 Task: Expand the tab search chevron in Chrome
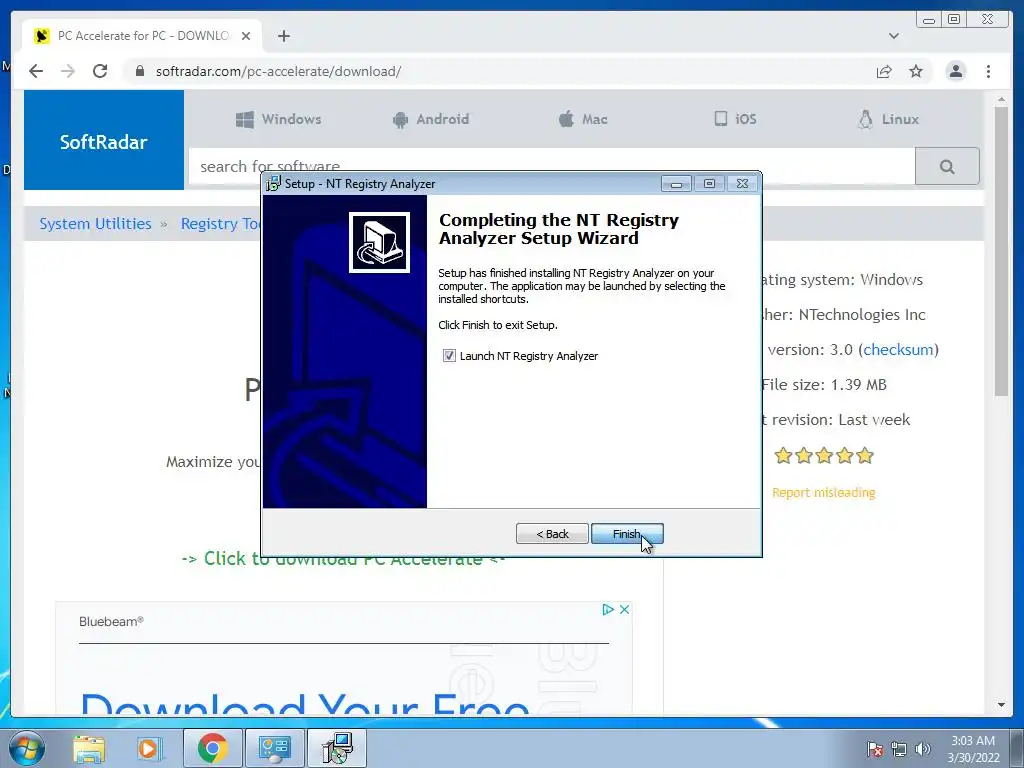coord(893,36)
